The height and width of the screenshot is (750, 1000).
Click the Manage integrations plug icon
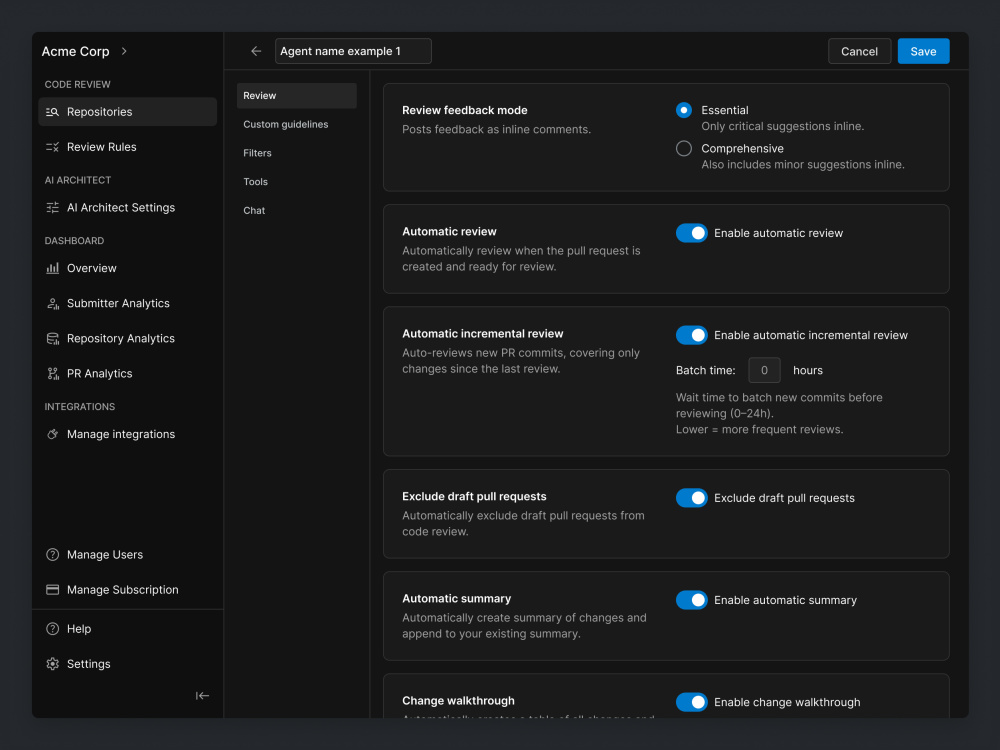(52, 434)
